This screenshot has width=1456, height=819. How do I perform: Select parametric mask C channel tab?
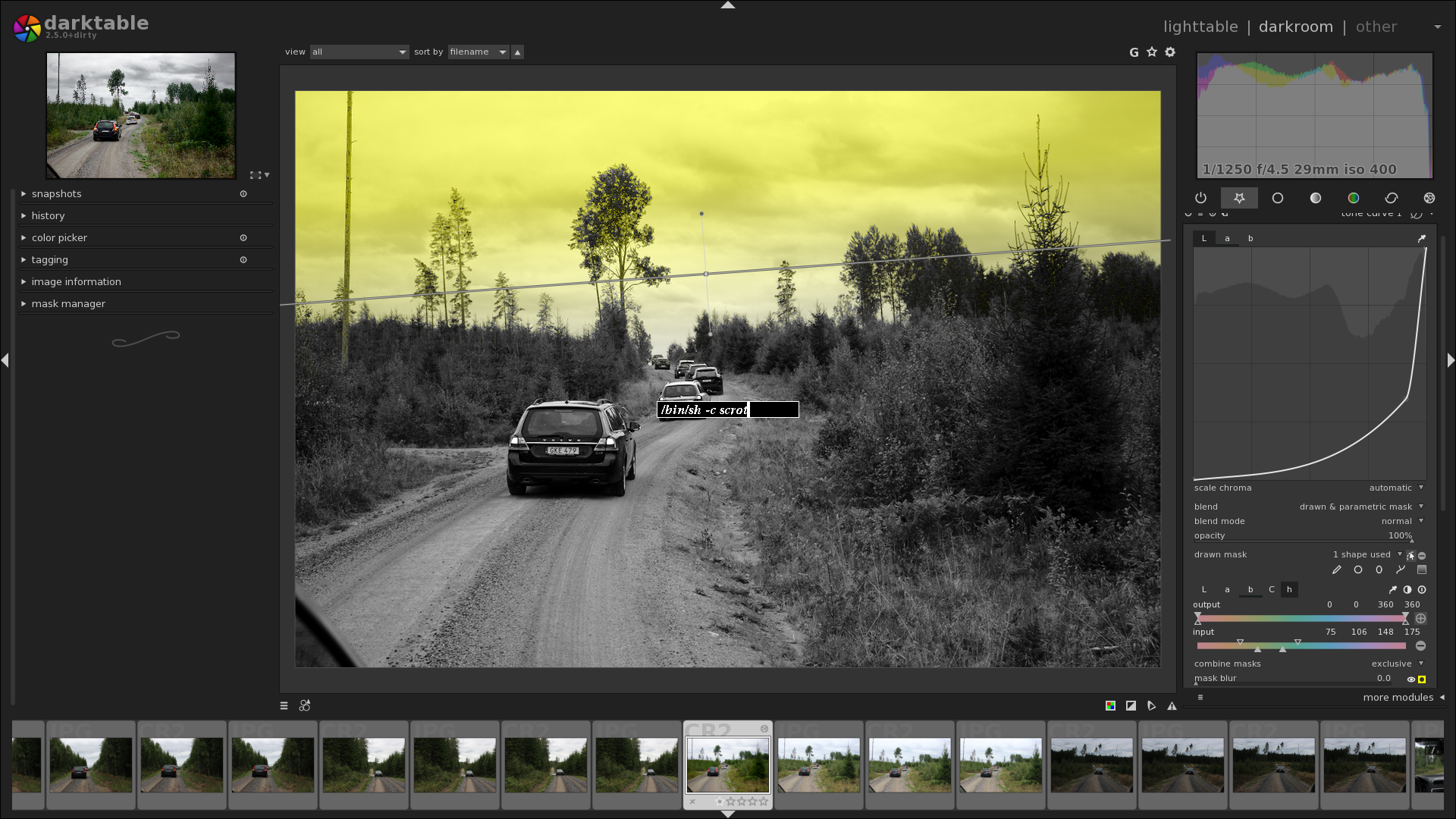point(1272,590)
